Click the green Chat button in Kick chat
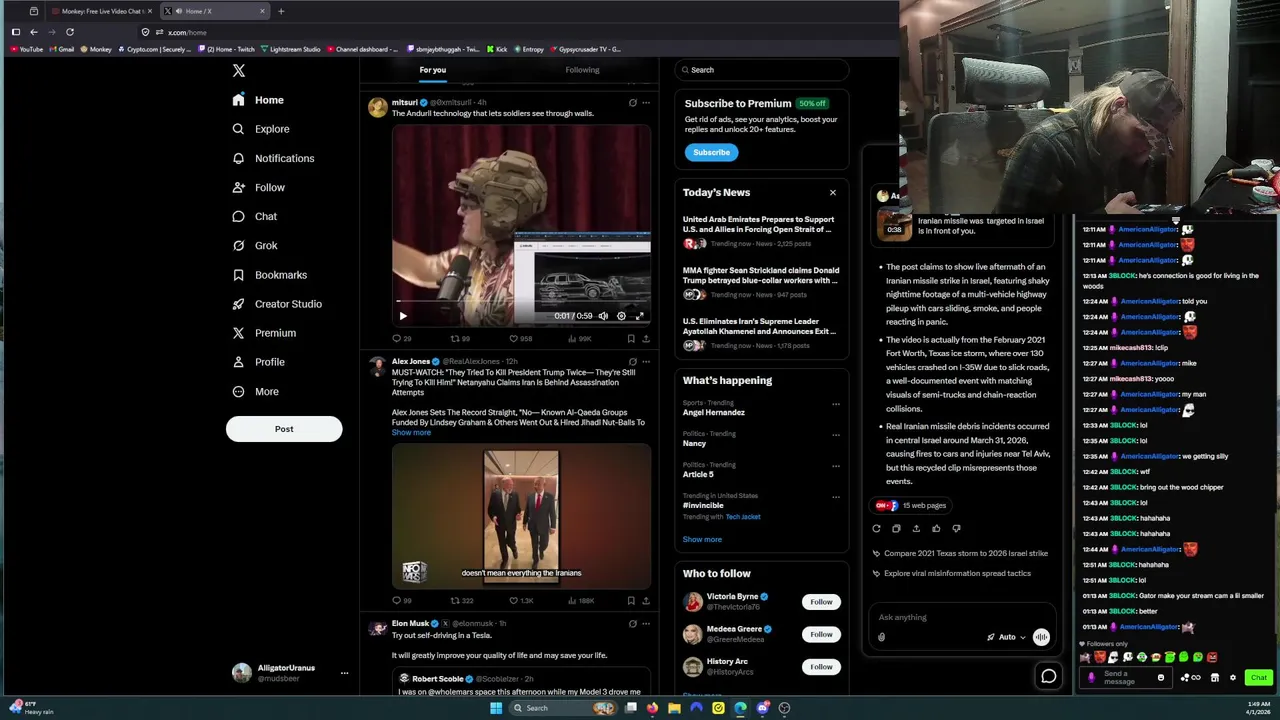 pos(1258,678)
